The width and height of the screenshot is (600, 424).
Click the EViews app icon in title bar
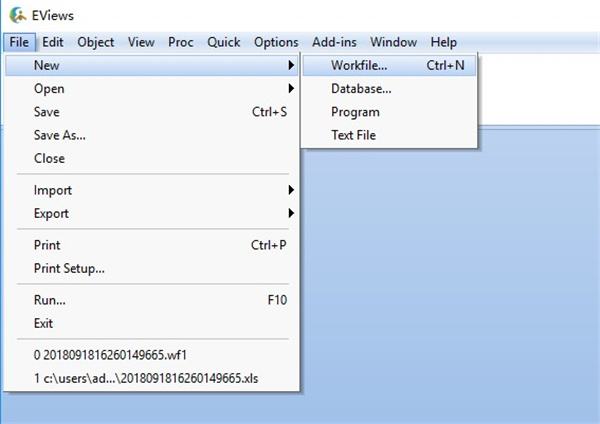tap(16, 16)
